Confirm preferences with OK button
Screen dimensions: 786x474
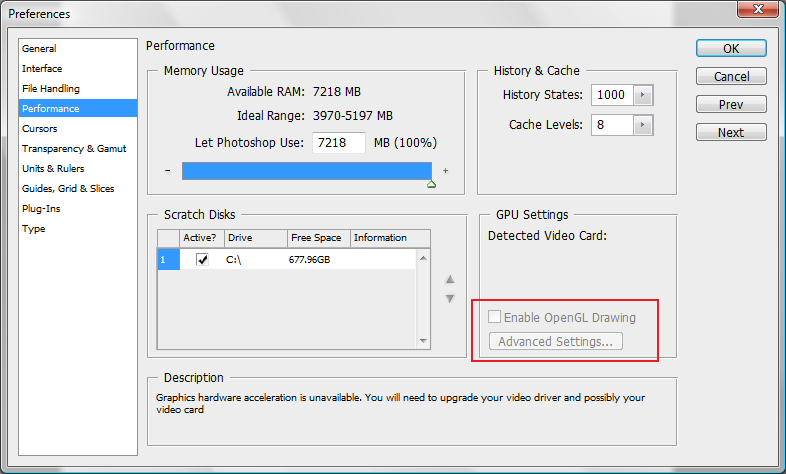[x=731, y=49]
